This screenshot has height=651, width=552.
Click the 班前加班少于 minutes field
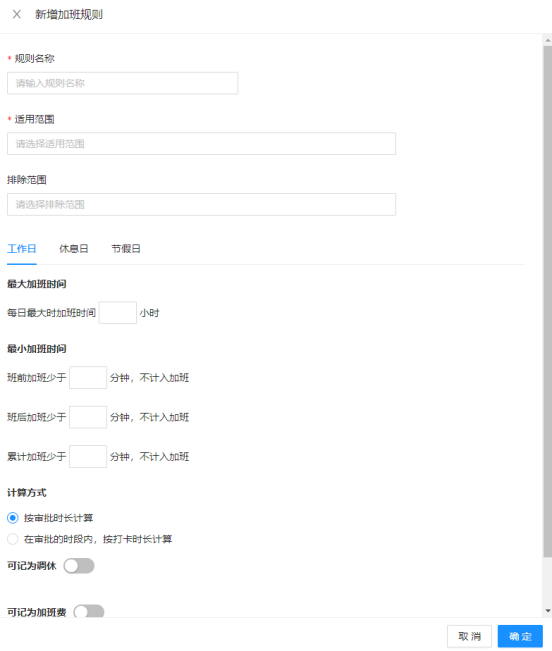(88, 377)
